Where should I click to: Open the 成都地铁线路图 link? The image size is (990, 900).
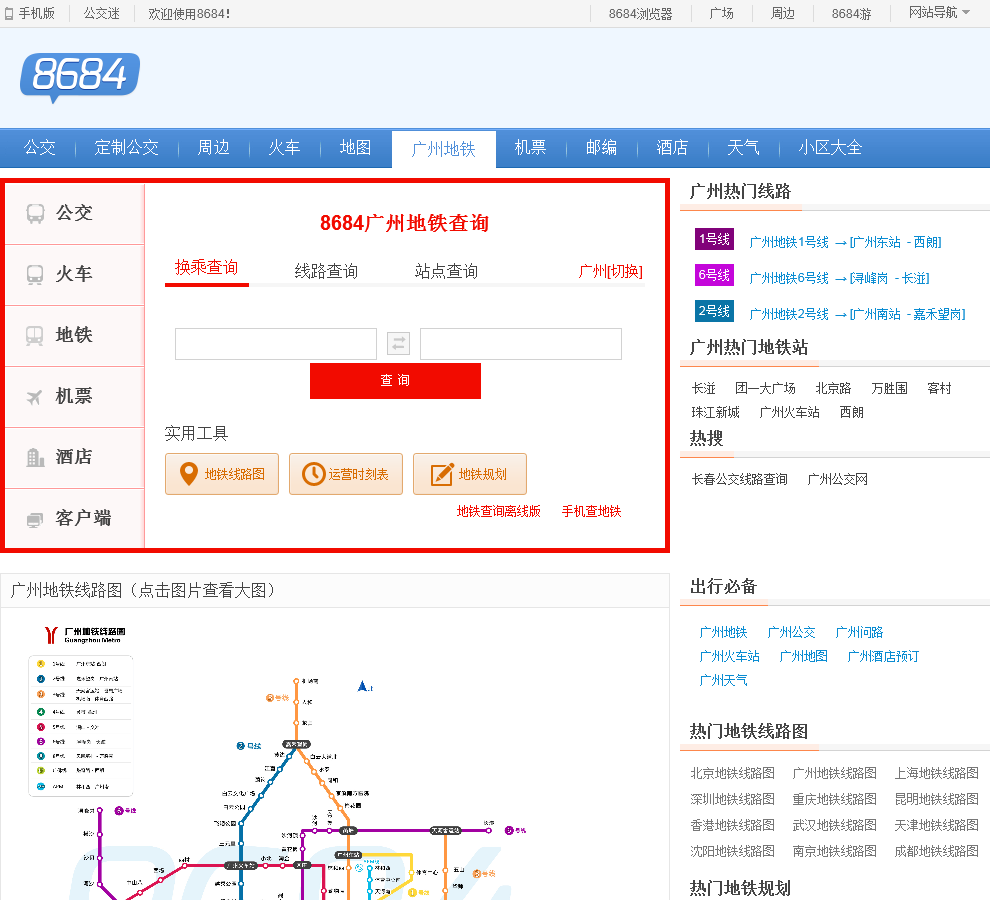(936, 851)
